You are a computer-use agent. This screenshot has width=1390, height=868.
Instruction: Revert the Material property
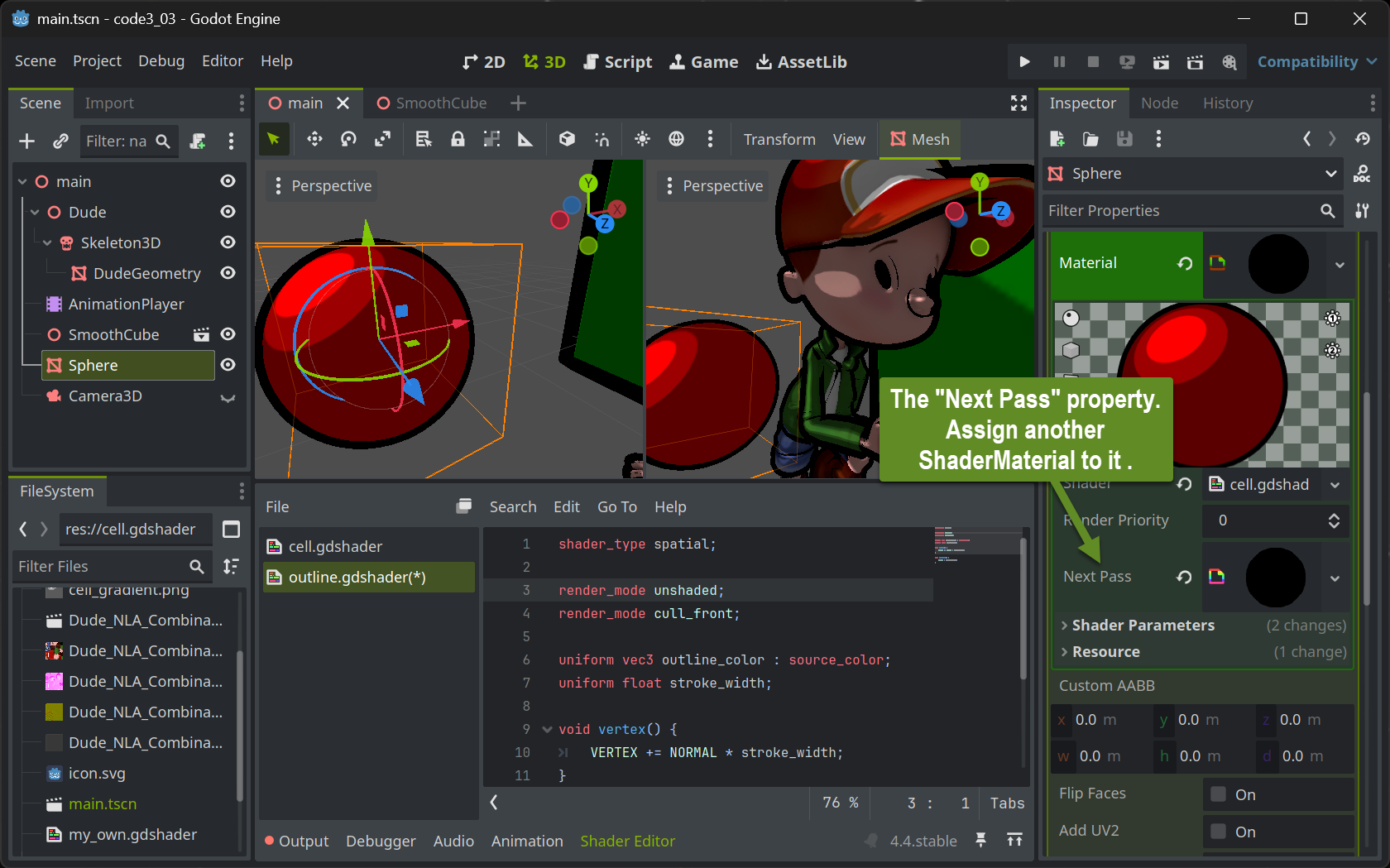click(x=1185, y=263)
